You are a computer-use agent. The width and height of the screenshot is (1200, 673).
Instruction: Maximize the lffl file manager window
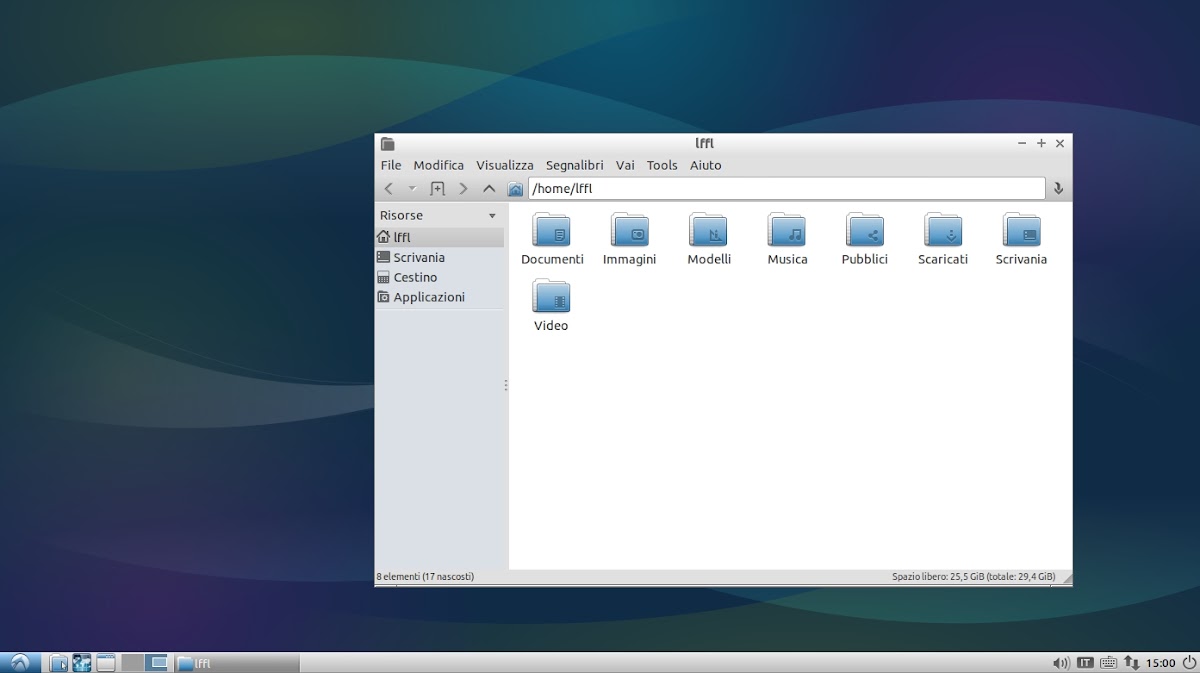[x=1041, y=144]
